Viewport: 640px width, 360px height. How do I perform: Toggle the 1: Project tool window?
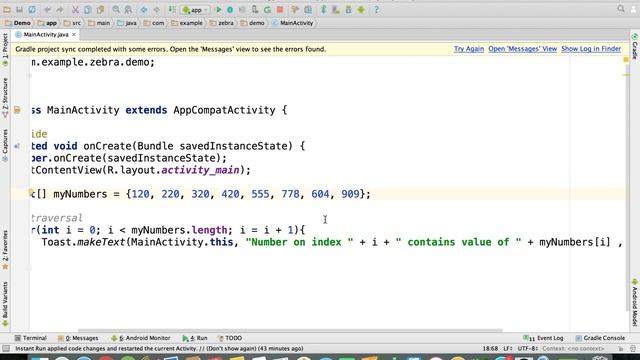(5, 49)
